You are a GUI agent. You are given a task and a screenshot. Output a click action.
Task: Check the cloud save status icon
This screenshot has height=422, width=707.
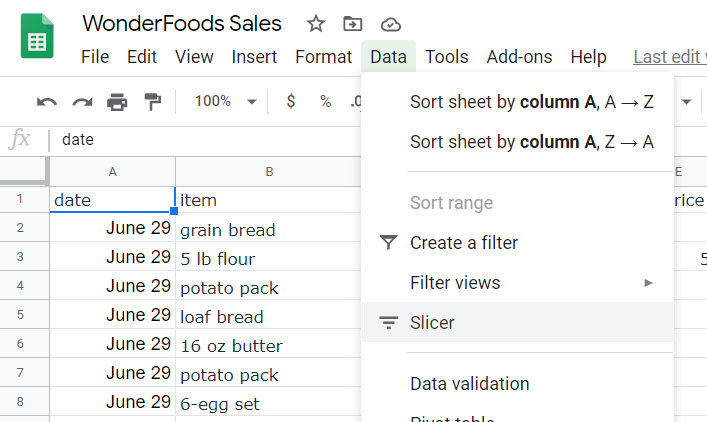391,24
